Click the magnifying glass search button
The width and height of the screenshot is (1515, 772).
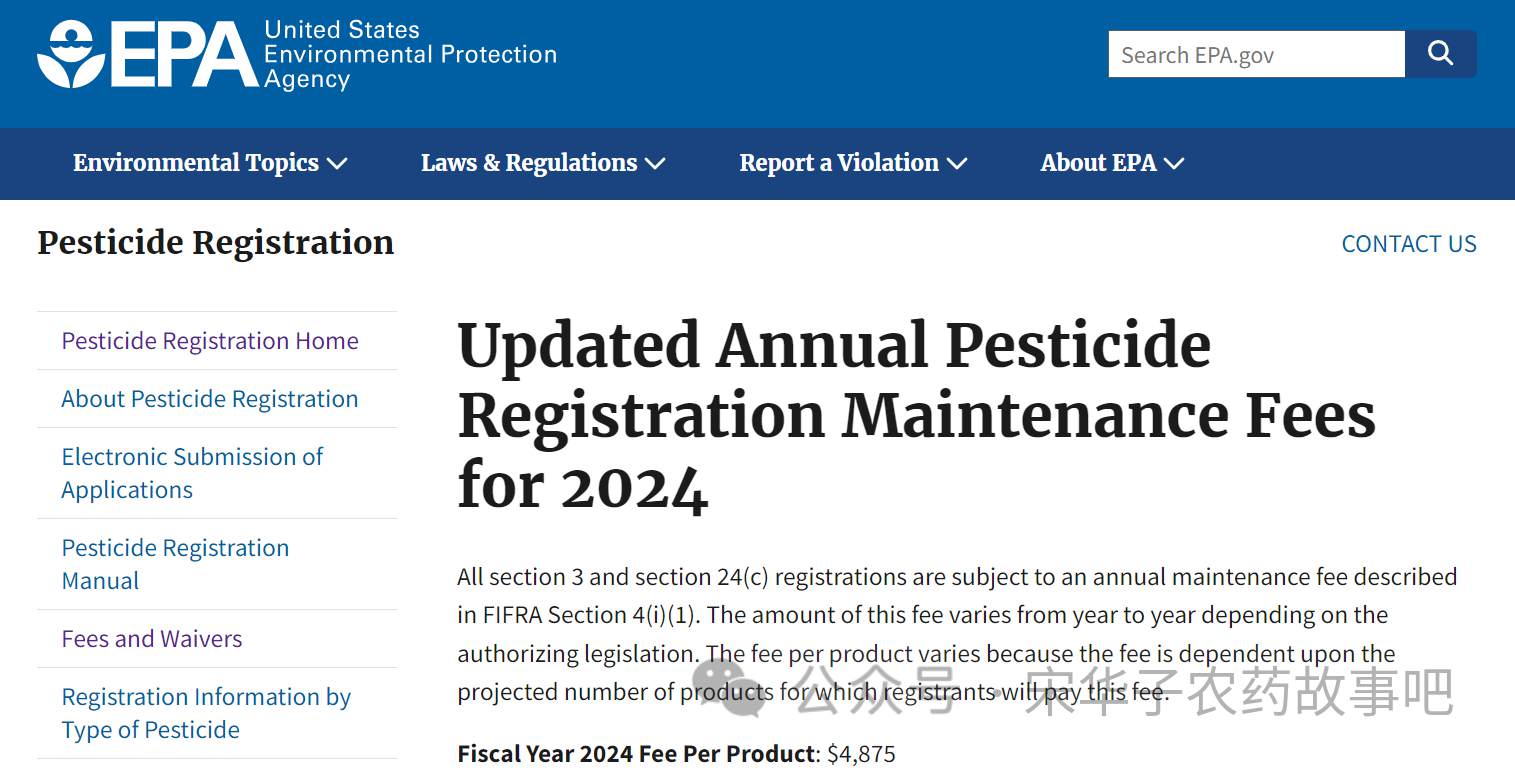(1440, 54)
